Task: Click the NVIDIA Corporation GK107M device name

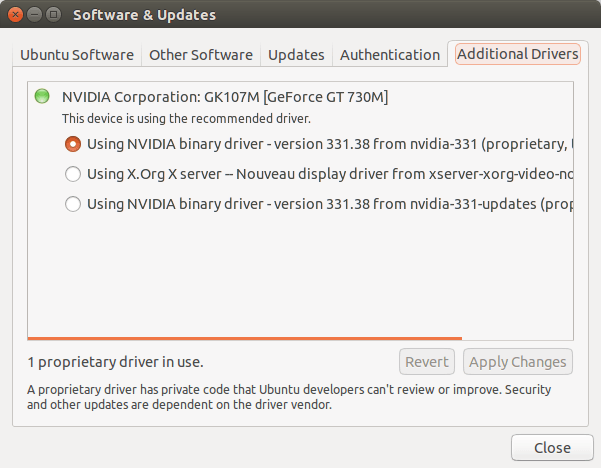Action: pyautogui.click(x=225, y=97)
